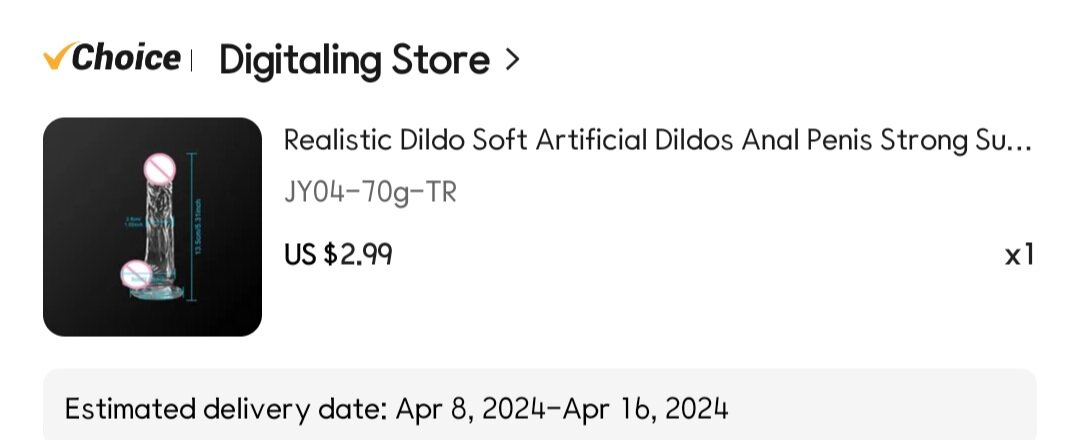This screenshot has width=1080, height=440.
Task: Open the product title starting with Realistic
Action: (x=640, y=140)
